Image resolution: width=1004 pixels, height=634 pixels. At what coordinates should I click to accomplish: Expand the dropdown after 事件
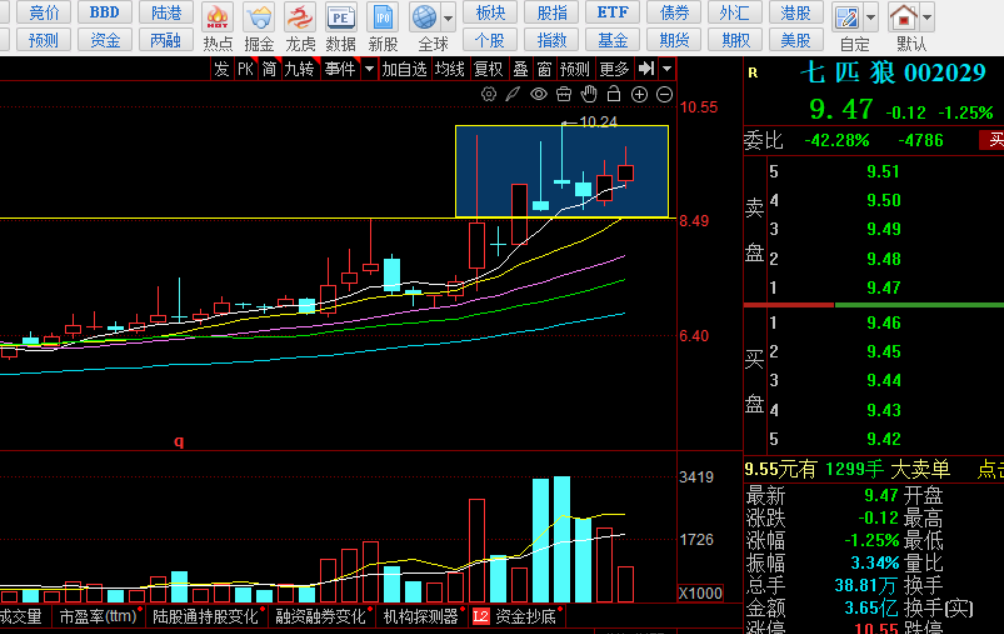tap(369, 69)
